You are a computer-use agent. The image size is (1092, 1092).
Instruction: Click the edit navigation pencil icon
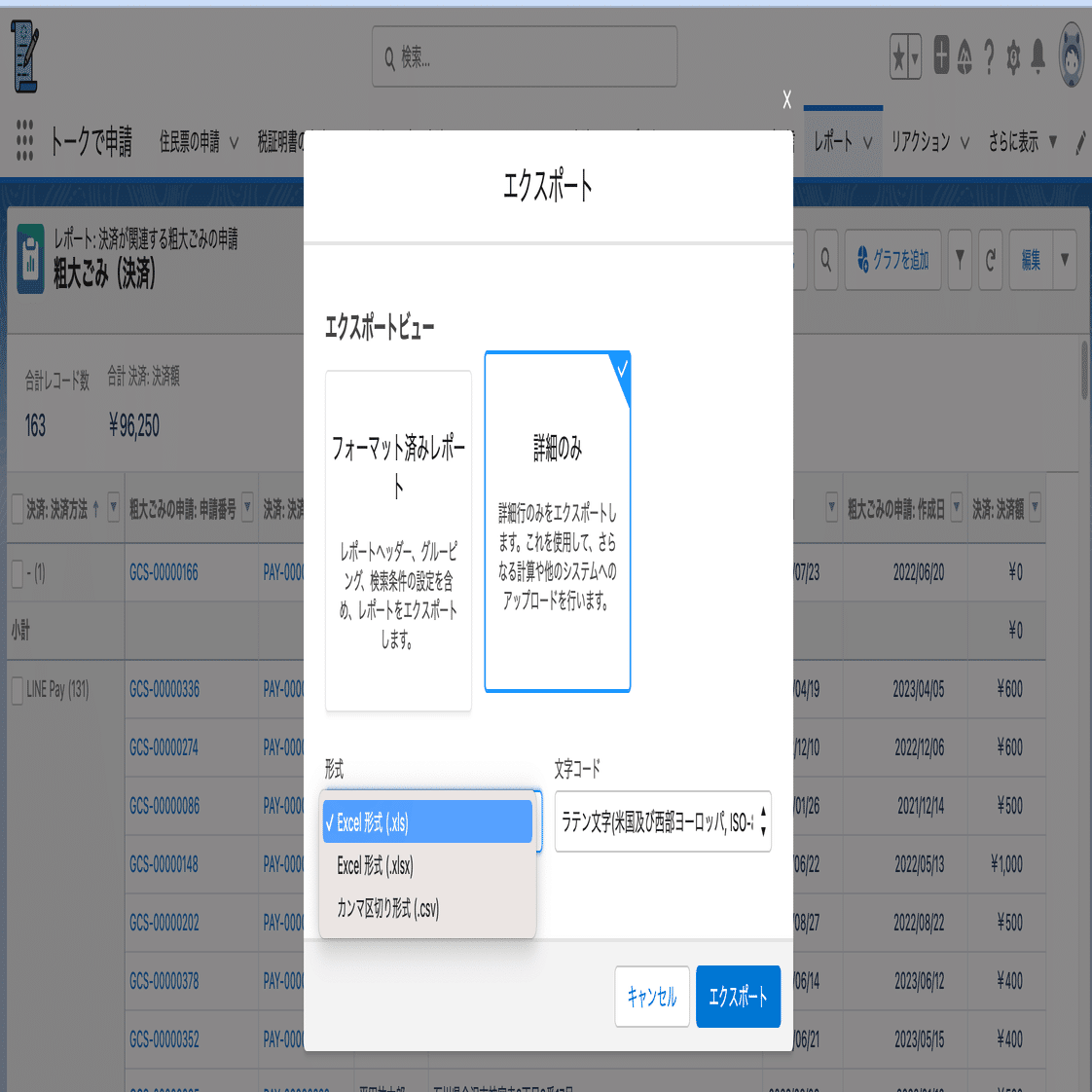tap(1080, 143)
